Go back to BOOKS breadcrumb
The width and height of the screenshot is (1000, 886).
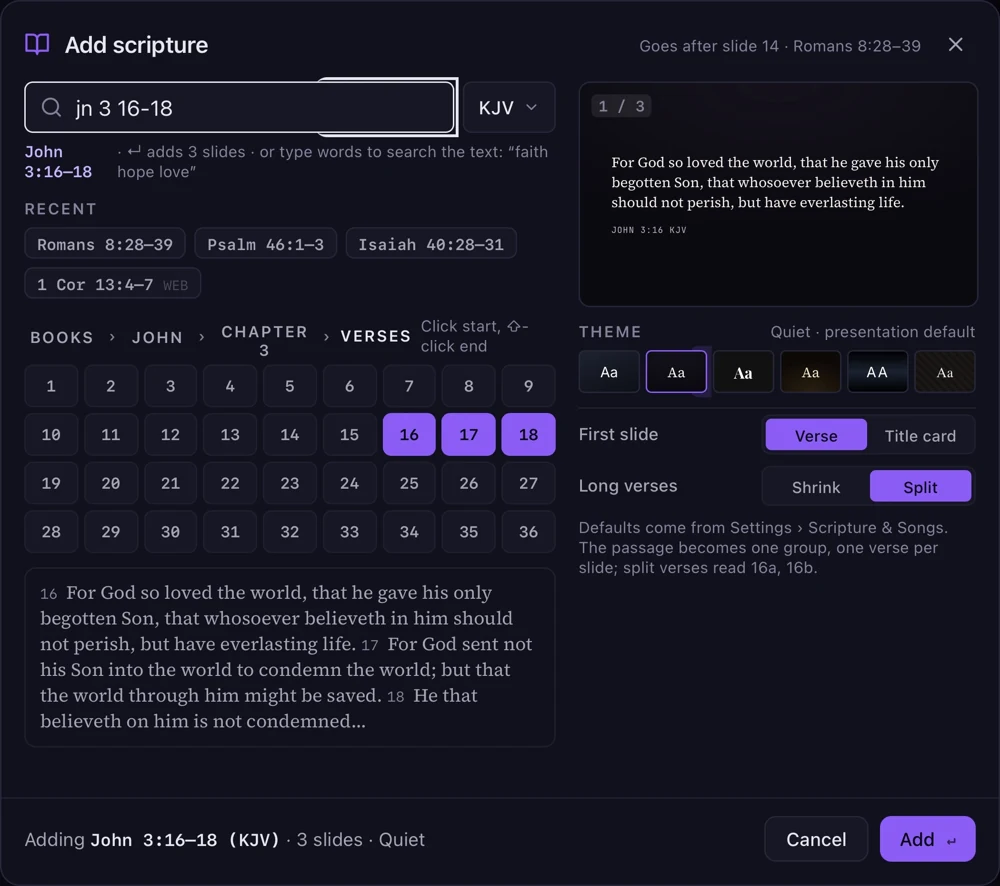62,337
